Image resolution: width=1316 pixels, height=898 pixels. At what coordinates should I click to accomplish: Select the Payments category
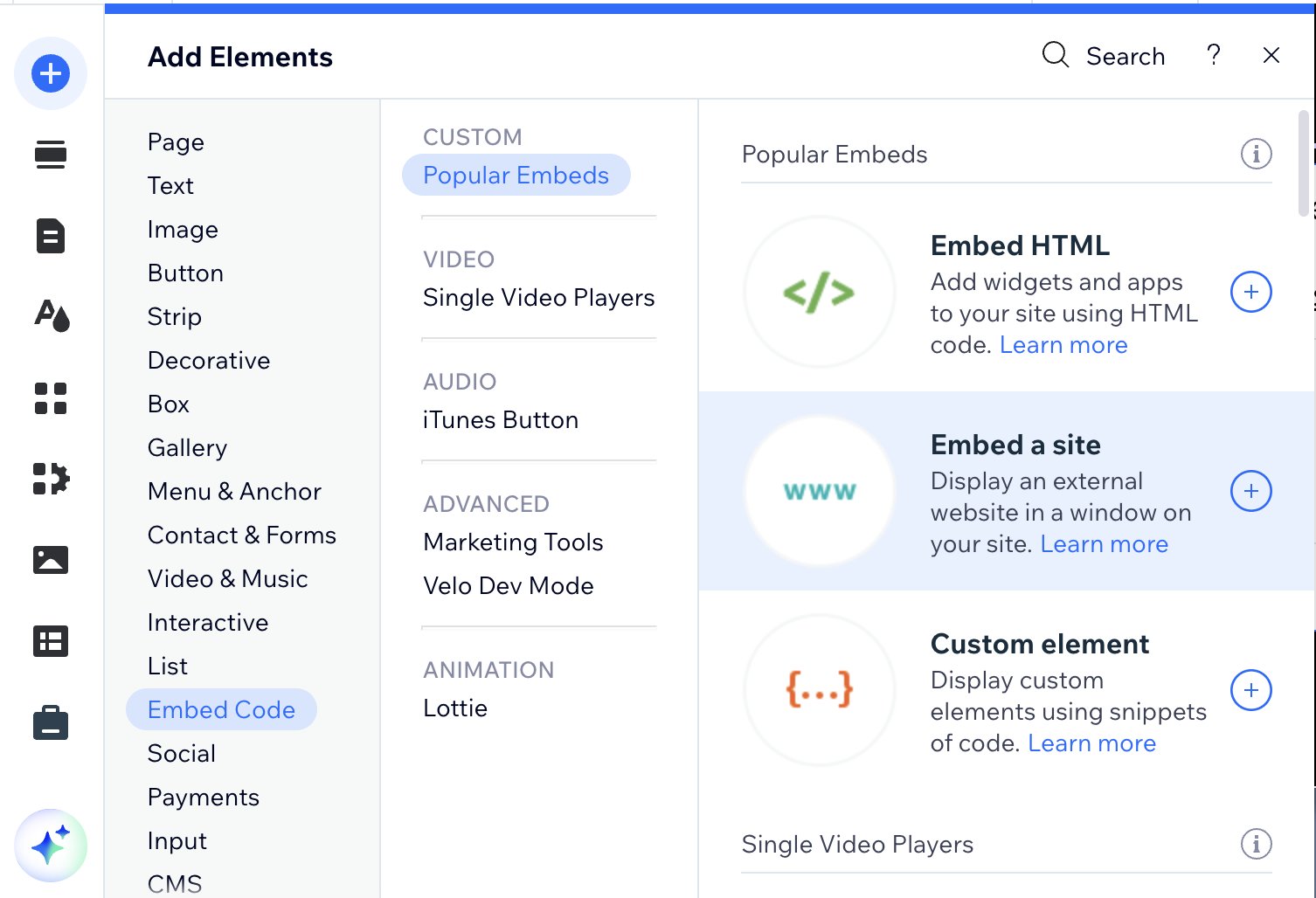pos(204,798)
